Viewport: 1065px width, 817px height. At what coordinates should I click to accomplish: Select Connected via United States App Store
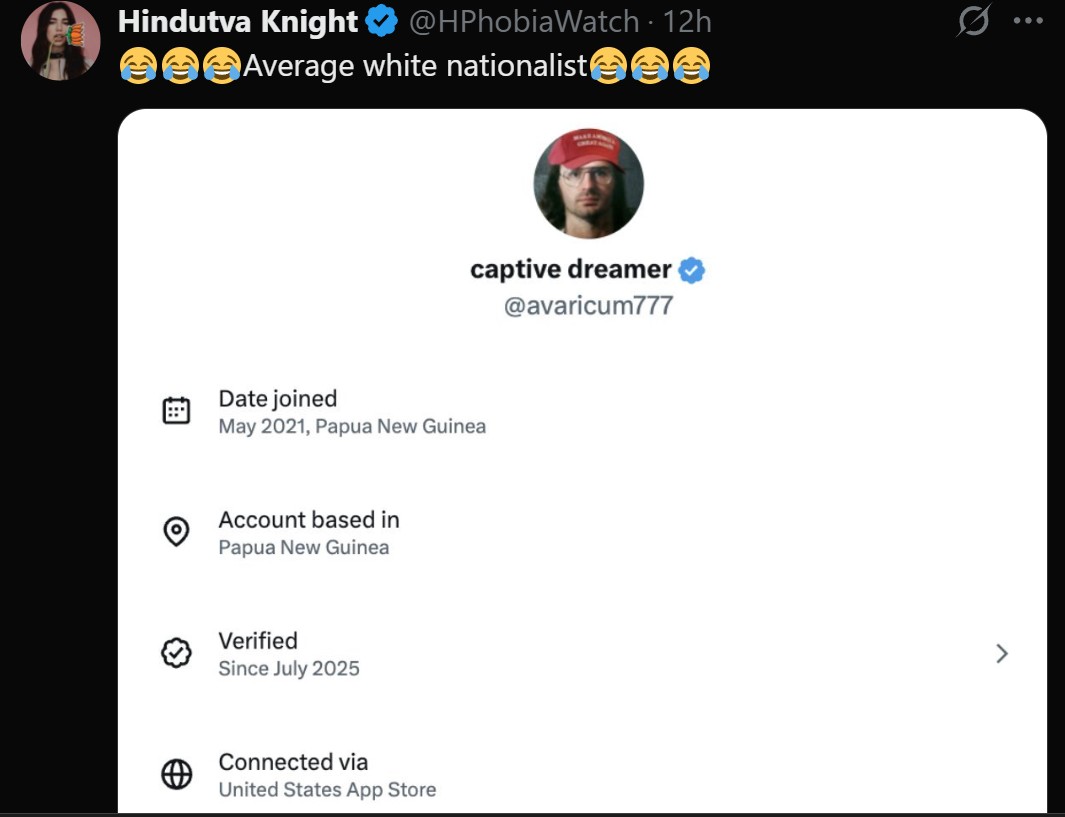pyautogui.click(x=327, y=775)
